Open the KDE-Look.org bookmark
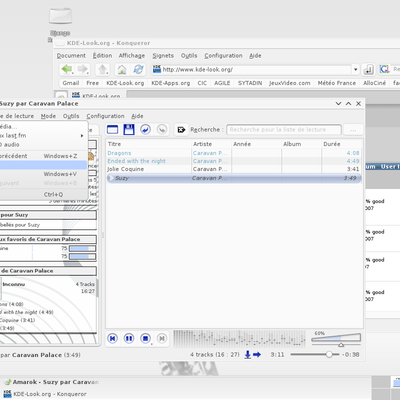This screenshot has height=400, width=400. [125, 83]
